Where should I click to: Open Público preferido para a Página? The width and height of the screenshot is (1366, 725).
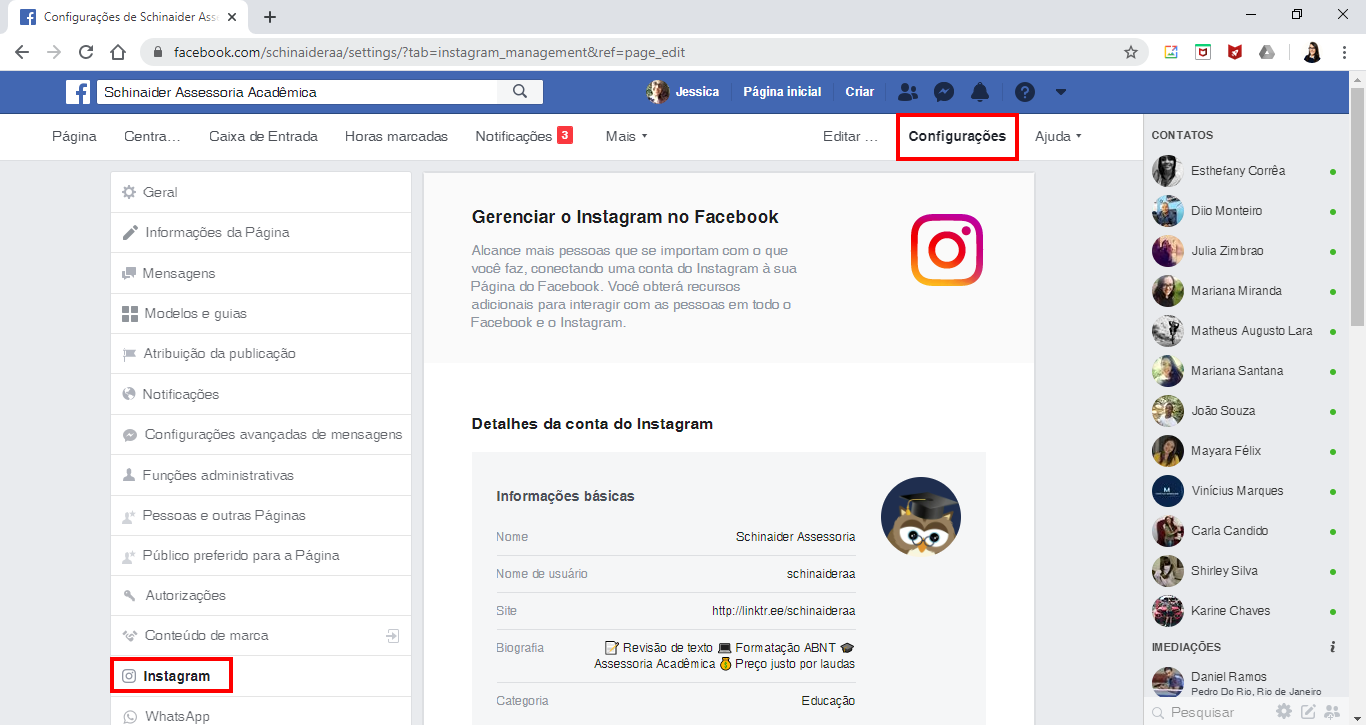(261, 555)
